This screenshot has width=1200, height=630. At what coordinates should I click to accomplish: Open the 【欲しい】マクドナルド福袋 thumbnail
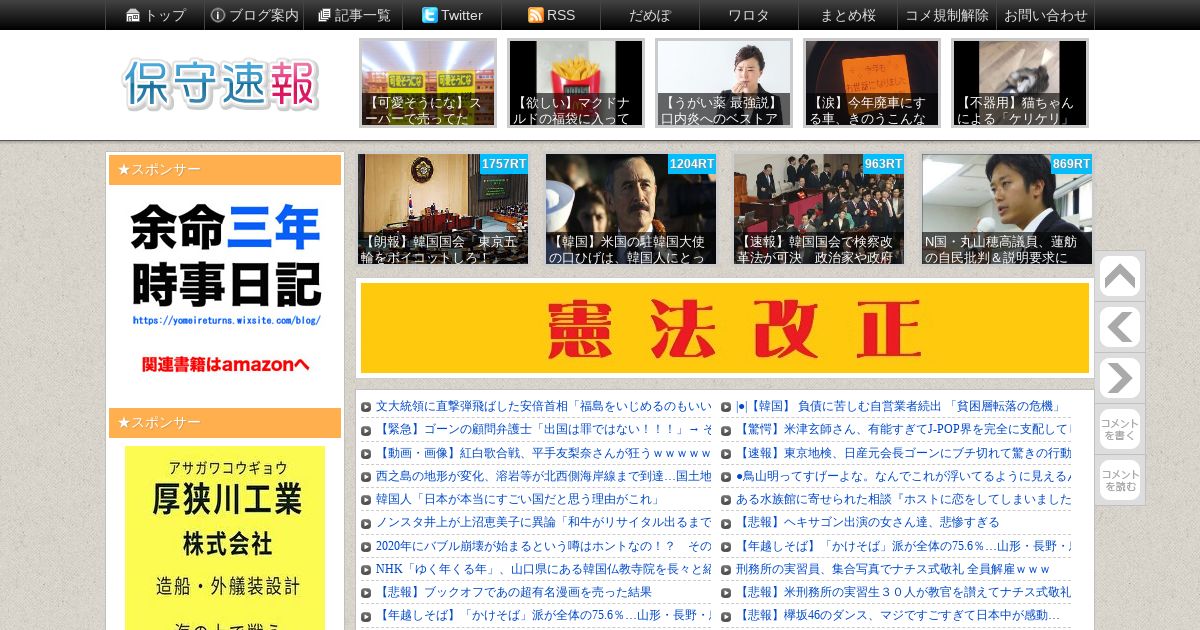coord(576,83)
